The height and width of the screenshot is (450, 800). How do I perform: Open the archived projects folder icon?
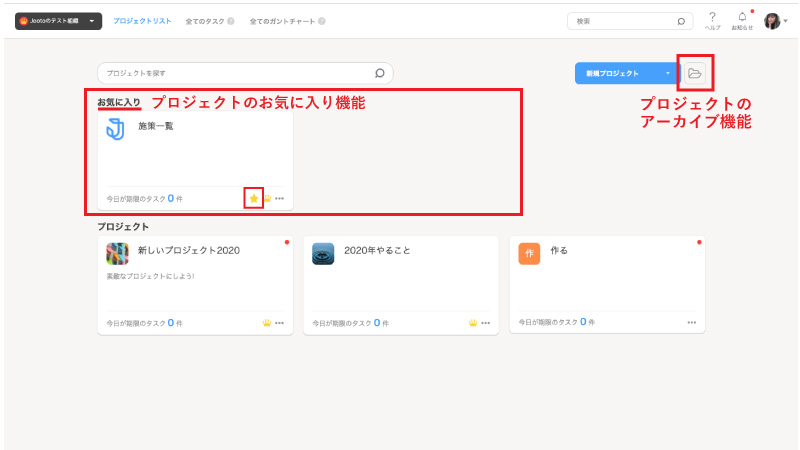tap(695, 73)
